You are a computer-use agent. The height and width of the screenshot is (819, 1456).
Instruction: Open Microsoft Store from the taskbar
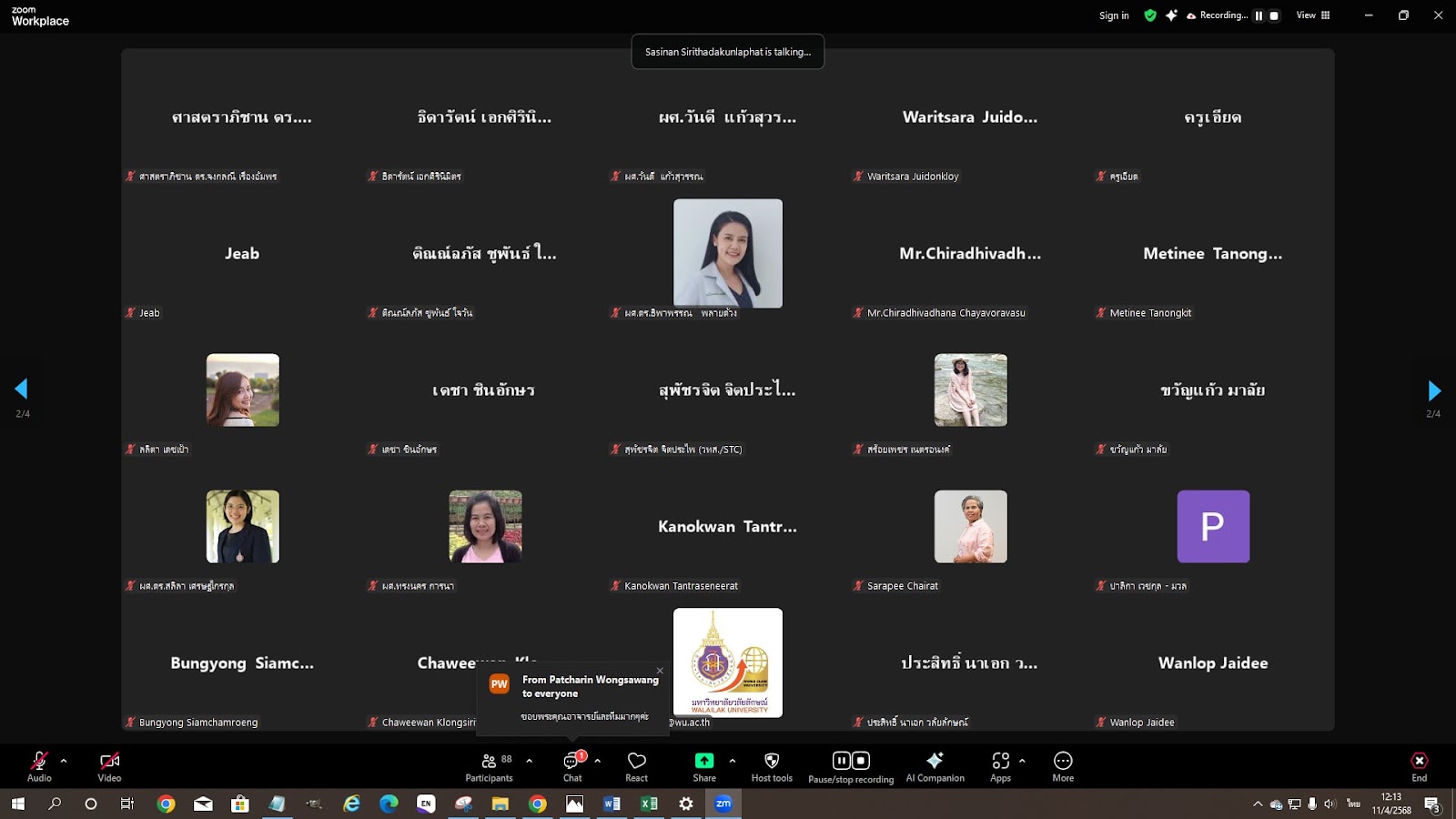point(240,804)
